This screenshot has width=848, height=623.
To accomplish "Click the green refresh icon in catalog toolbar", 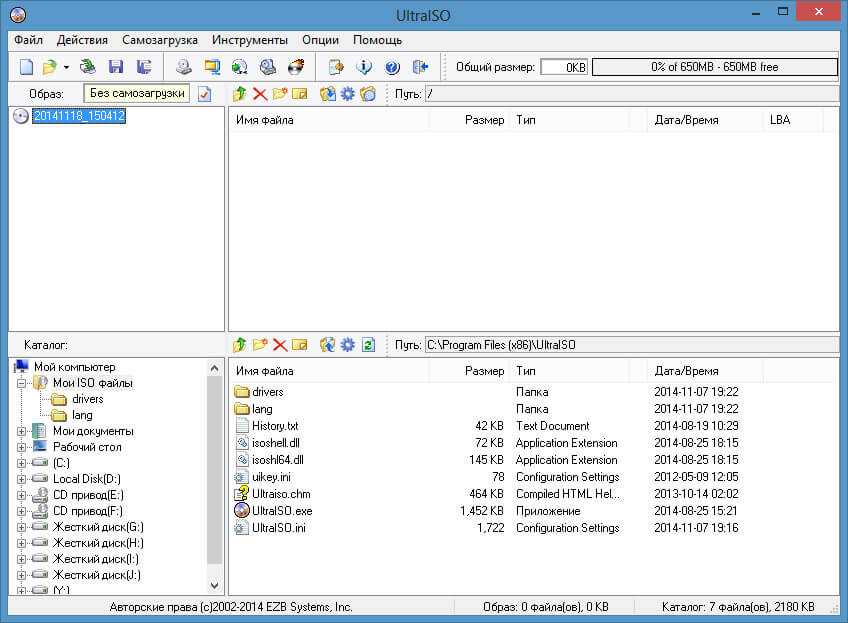I will (x=368, y=345).
